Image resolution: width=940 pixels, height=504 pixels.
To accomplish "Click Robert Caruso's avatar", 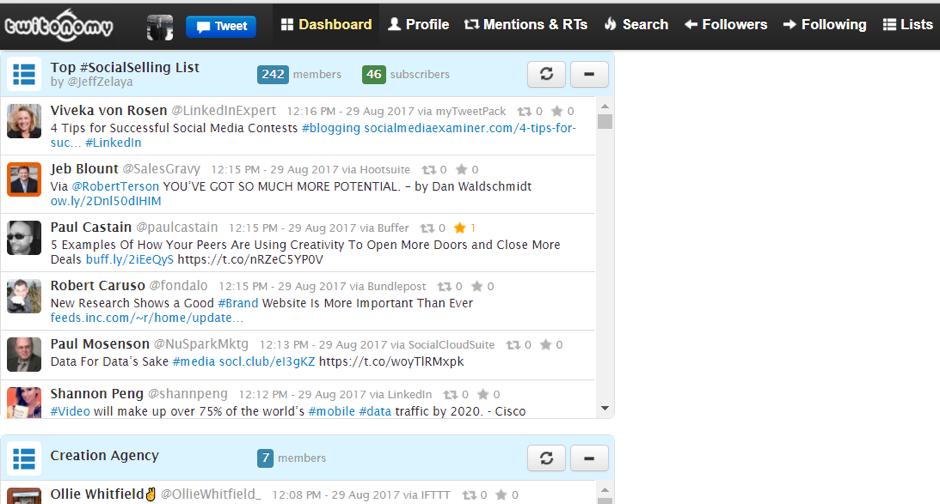I will pos(24,296).
